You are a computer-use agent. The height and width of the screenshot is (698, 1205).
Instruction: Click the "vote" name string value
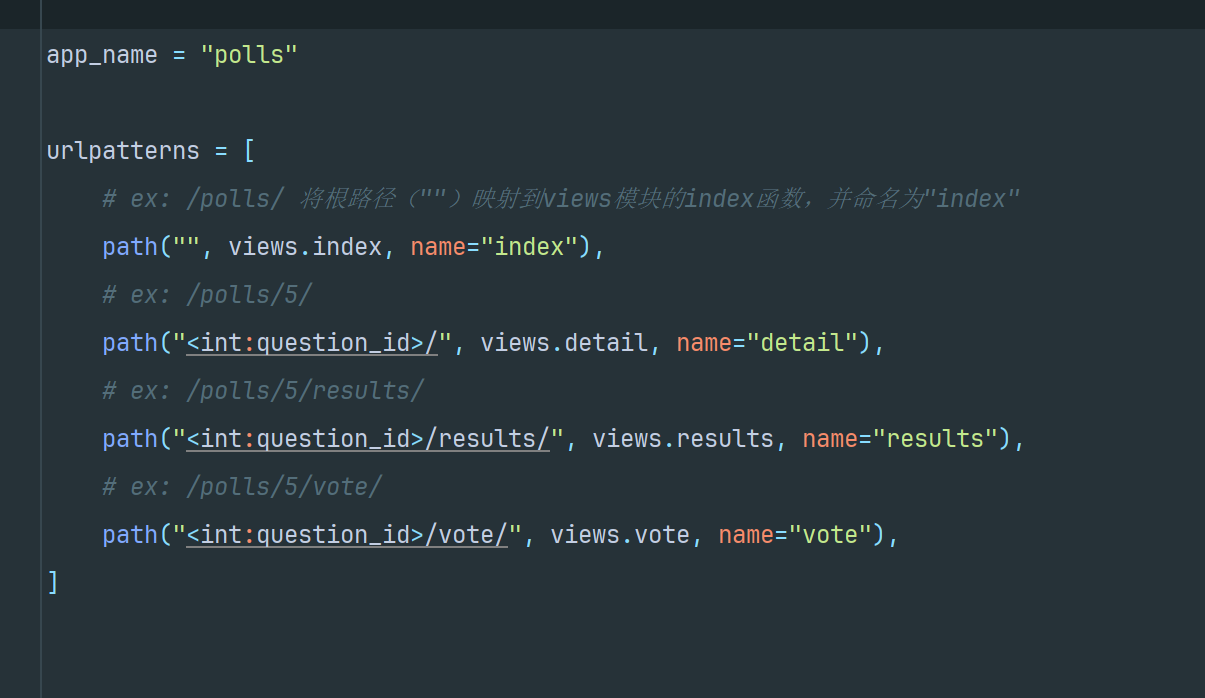[x=830, y=535]
